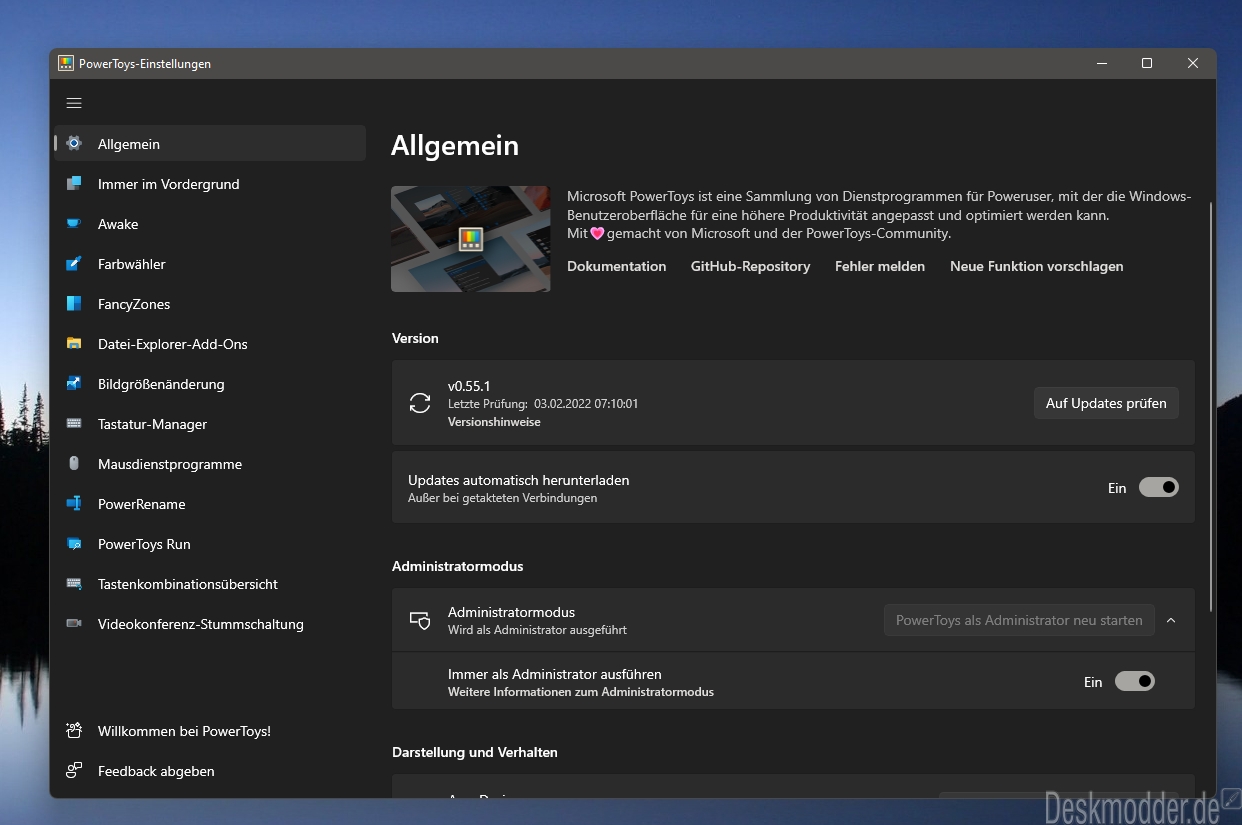This screenshot has height=825, width=1242.
Task: Click 'Wird als Administrator ausgeführt' text
Action: 537,630
